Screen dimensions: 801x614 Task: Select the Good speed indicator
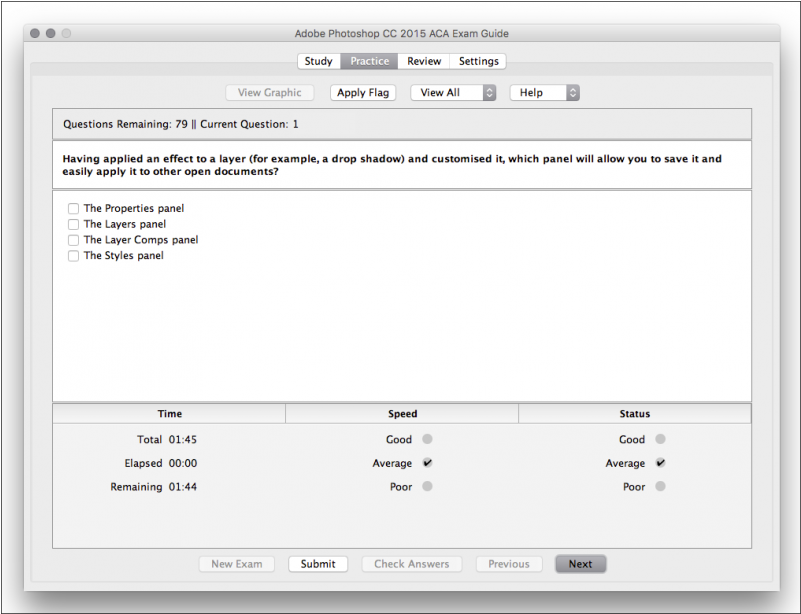(428, 439)
